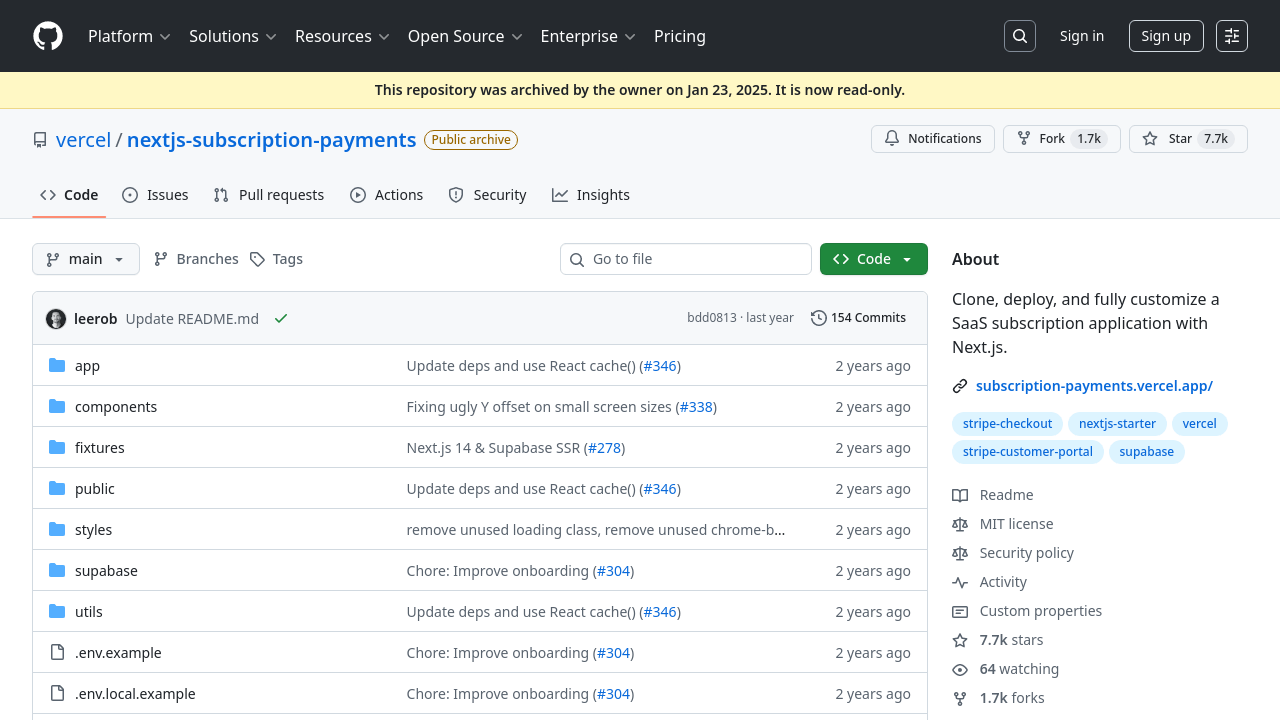Screen dimensions: 1280x720
Task: Click the green commit status checkmark
Action: tap(281, 318)
